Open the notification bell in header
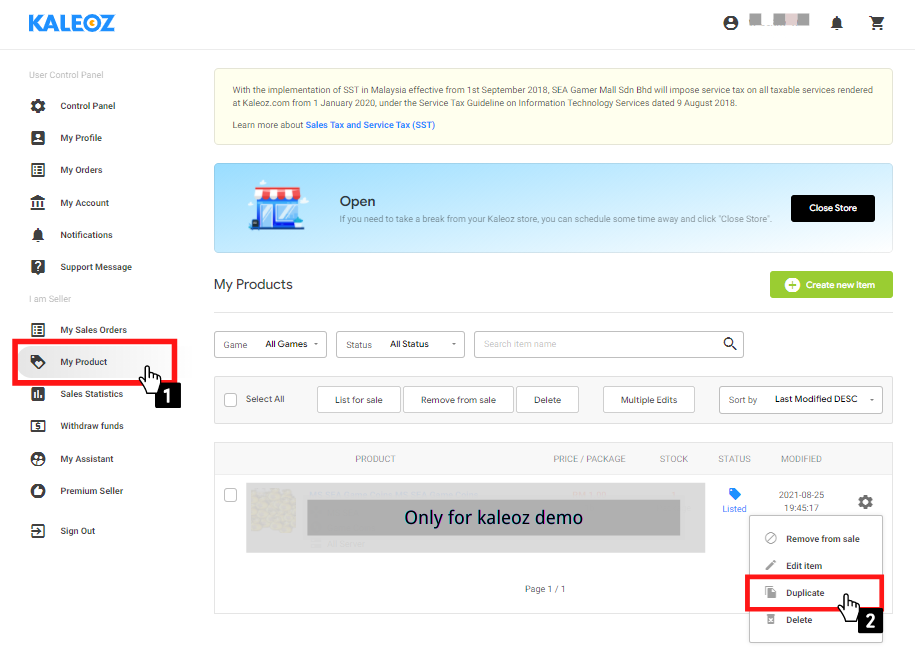 (837, 23)
